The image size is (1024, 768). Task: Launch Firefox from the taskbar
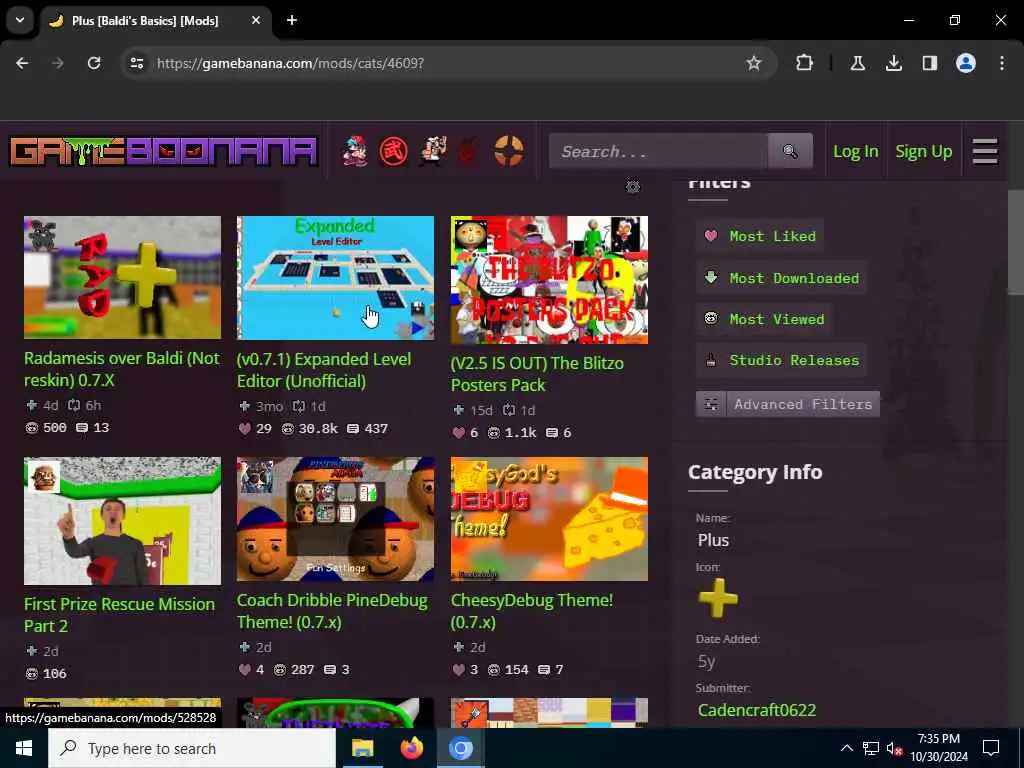[411, 748]
